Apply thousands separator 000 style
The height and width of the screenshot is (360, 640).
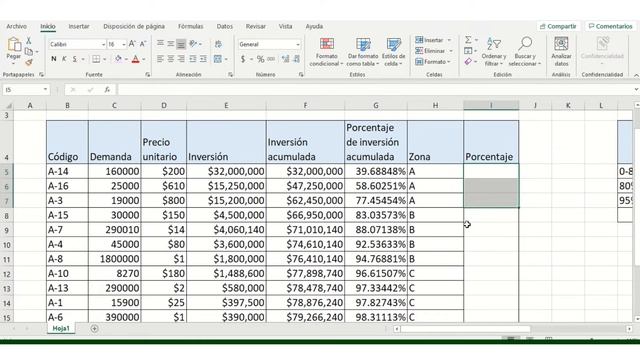click(271, 59)
